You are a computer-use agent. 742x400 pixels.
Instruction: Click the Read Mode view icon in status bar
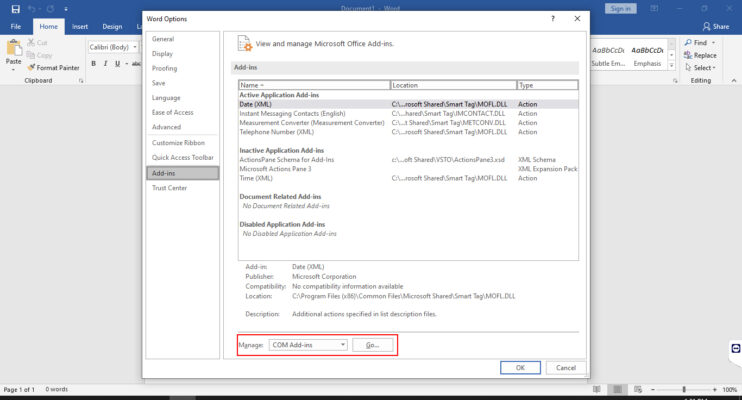[597, 389]
